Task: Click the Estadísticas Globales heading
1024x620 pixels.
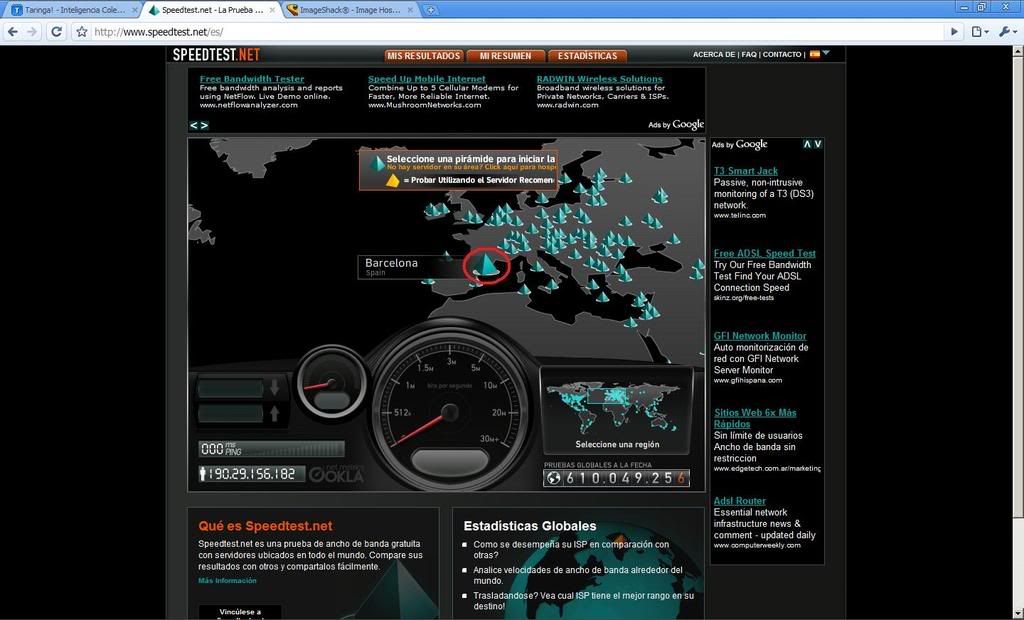Action: click(530, 526)
